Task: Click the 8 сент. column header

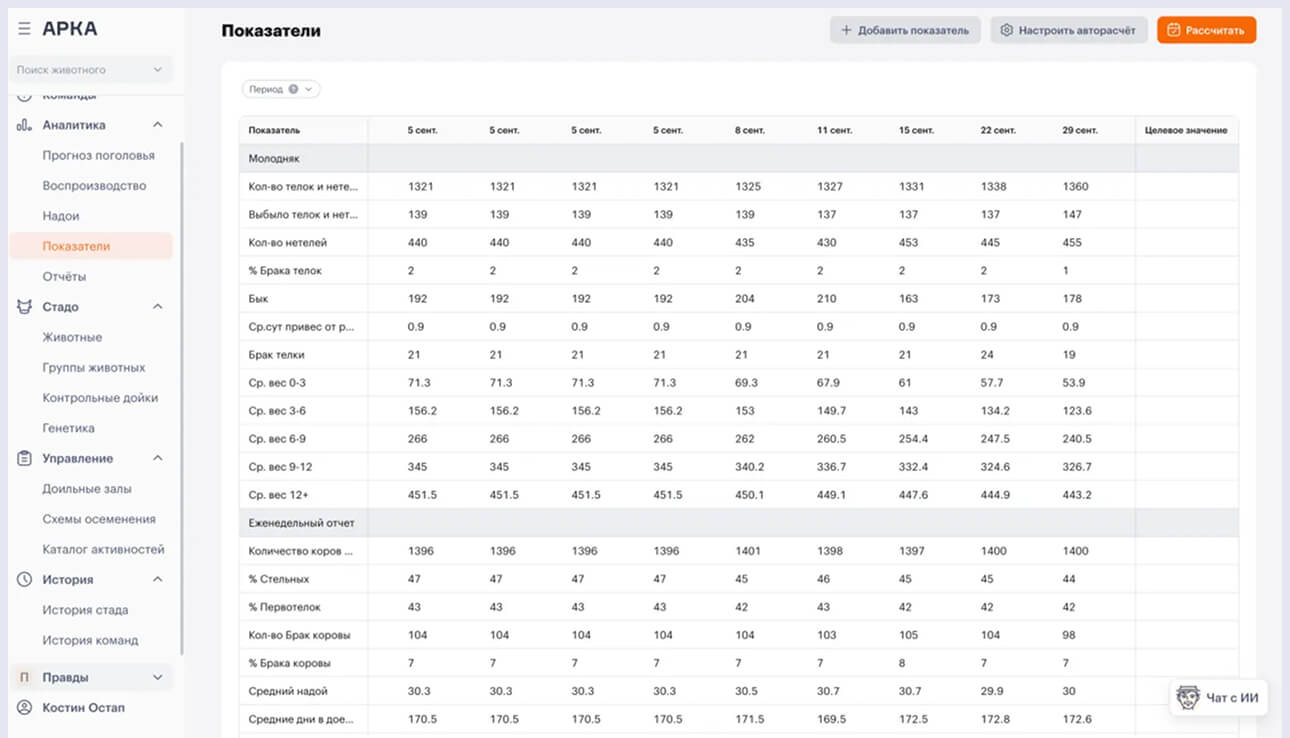Action: (x=749, y=130)
